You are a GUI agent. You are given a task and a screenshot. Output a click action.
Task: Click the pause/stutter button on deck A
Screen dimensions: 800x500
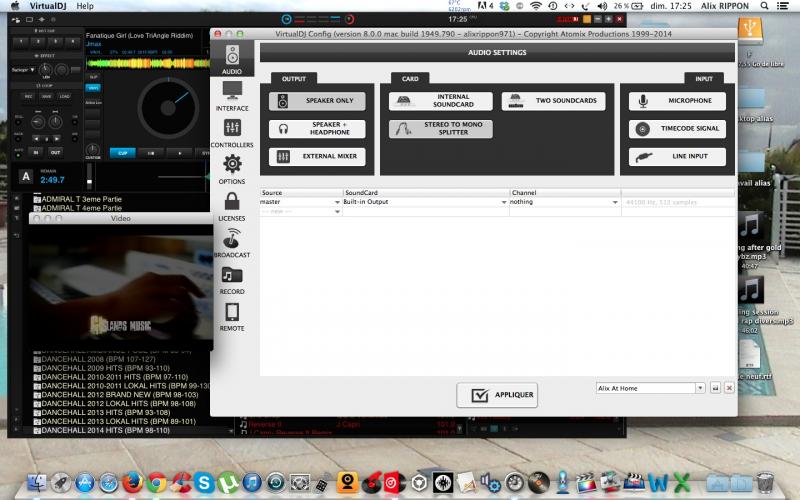151,153
